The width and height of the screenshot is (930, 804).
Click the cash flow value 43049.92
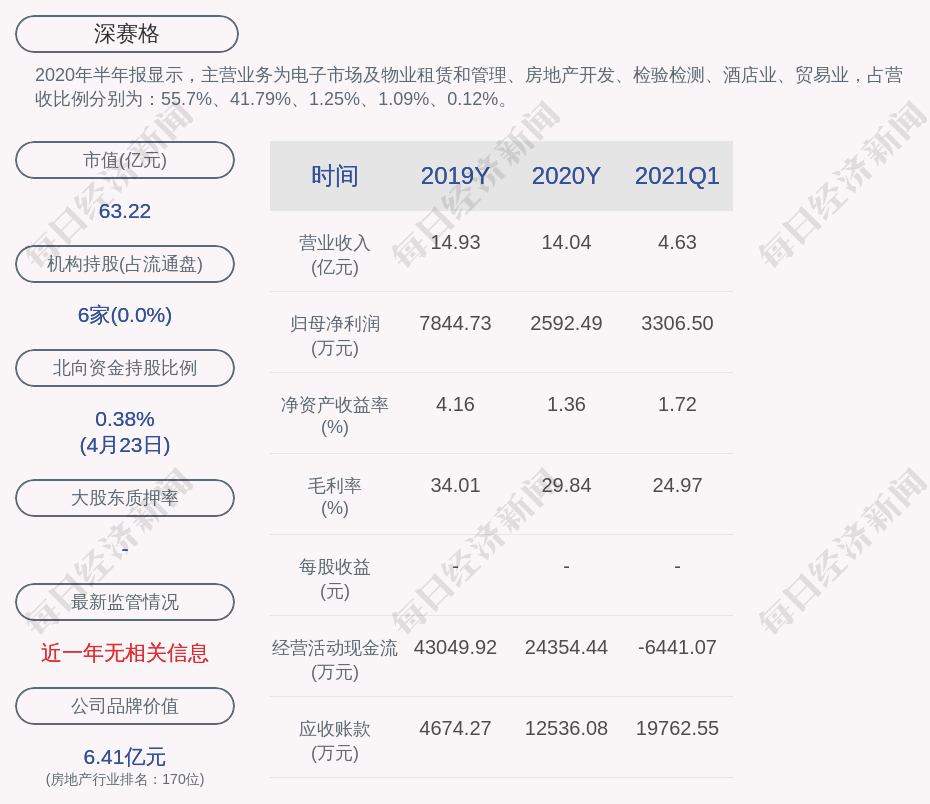pyautogui.click(x=455, y=647)
